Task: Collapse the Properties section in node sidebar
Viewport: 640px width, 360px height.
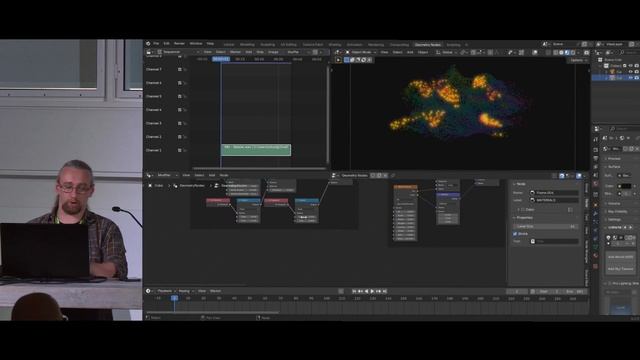Action: [524, 218]
